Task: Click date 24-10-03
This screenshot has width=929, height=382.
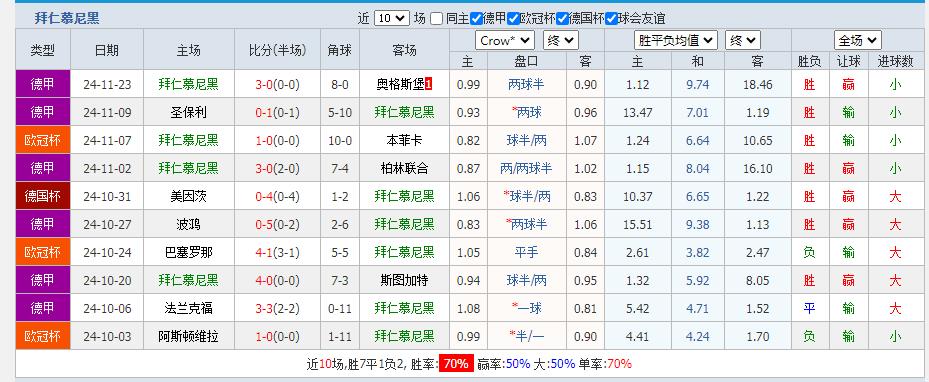Action: click(107, 336)
